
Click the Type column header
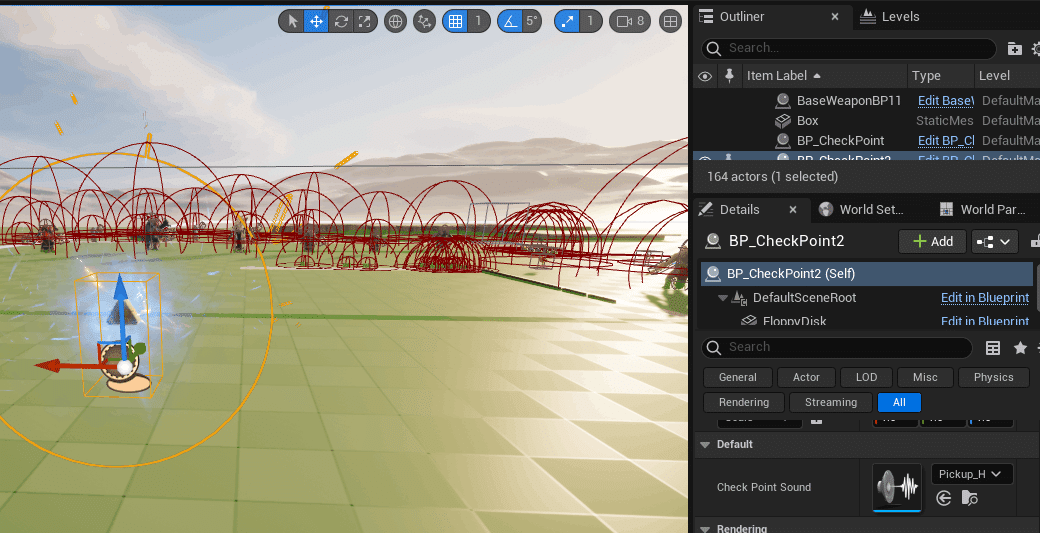(x=926, y=76)
